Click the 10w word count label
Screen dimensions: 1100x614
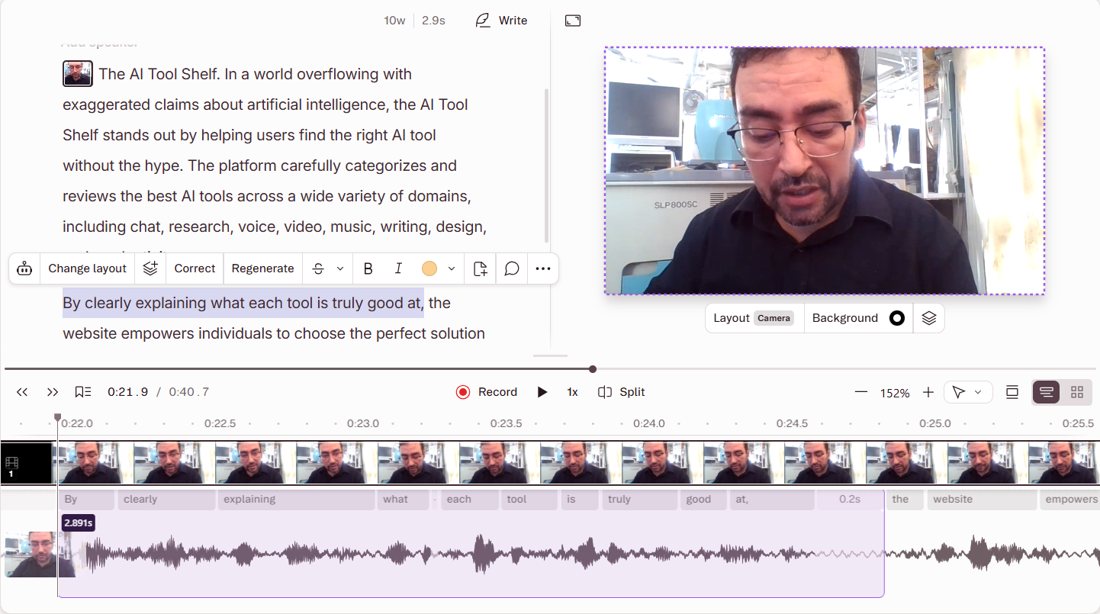[x=394, y=20]
